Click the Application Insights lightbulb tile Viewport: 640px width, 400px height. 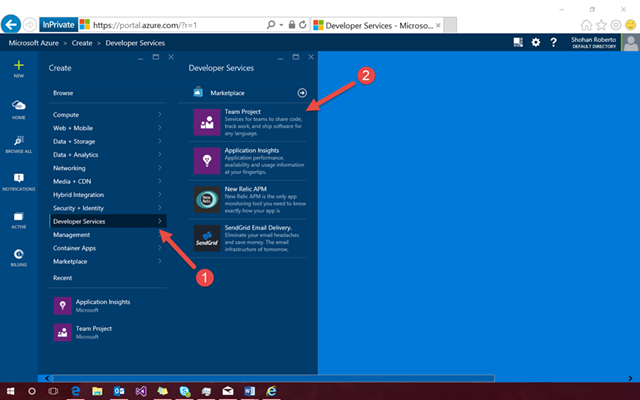[207, 161]
